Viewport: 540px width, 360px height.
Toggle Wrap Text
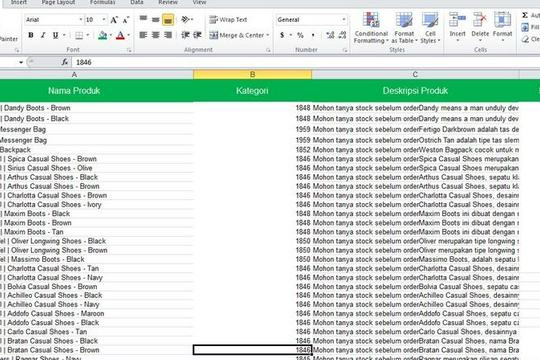(x=228, y=20)
